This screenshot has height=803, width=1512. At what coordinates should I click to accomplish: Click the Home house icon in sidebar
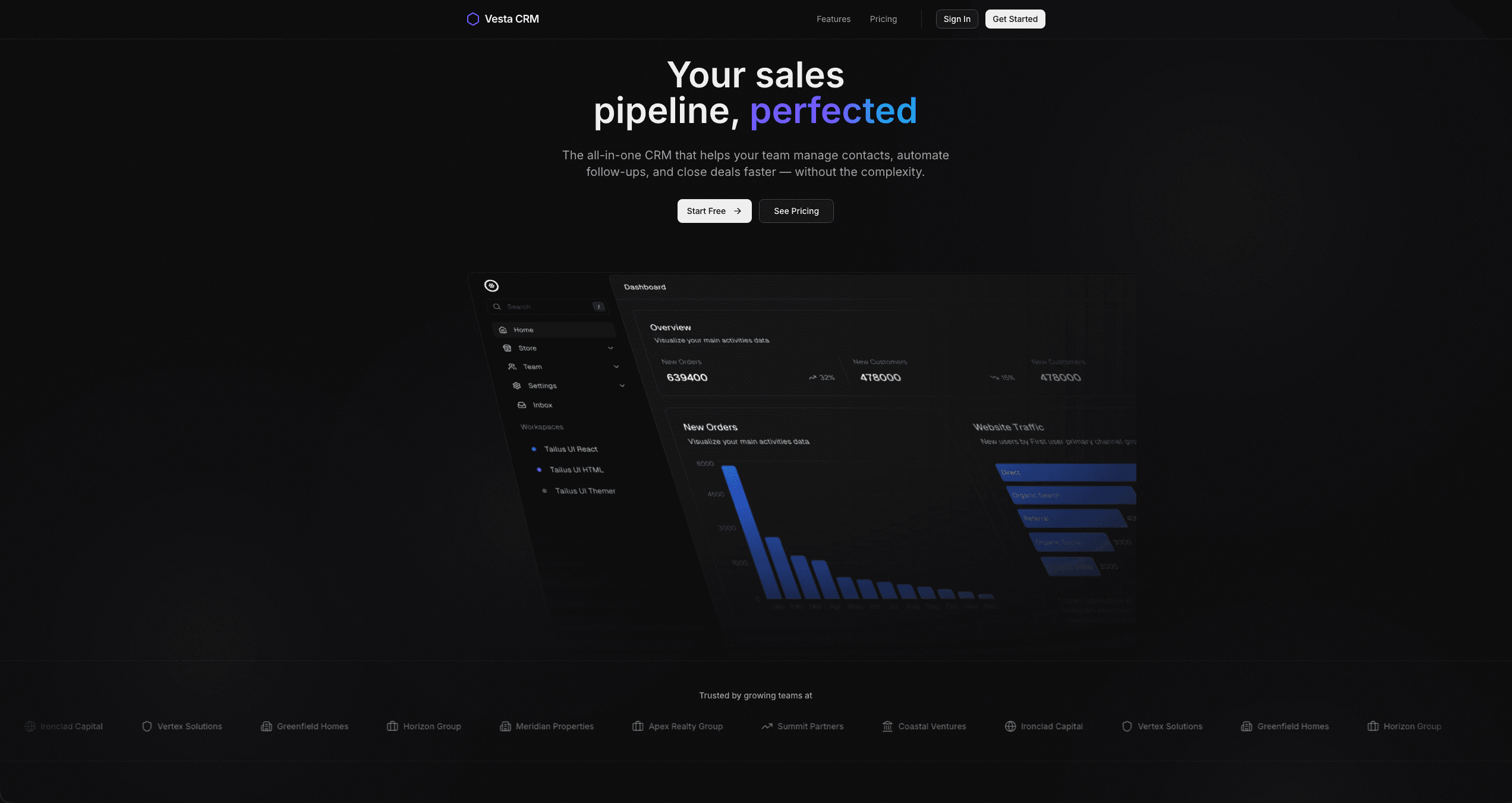(503, 330)
